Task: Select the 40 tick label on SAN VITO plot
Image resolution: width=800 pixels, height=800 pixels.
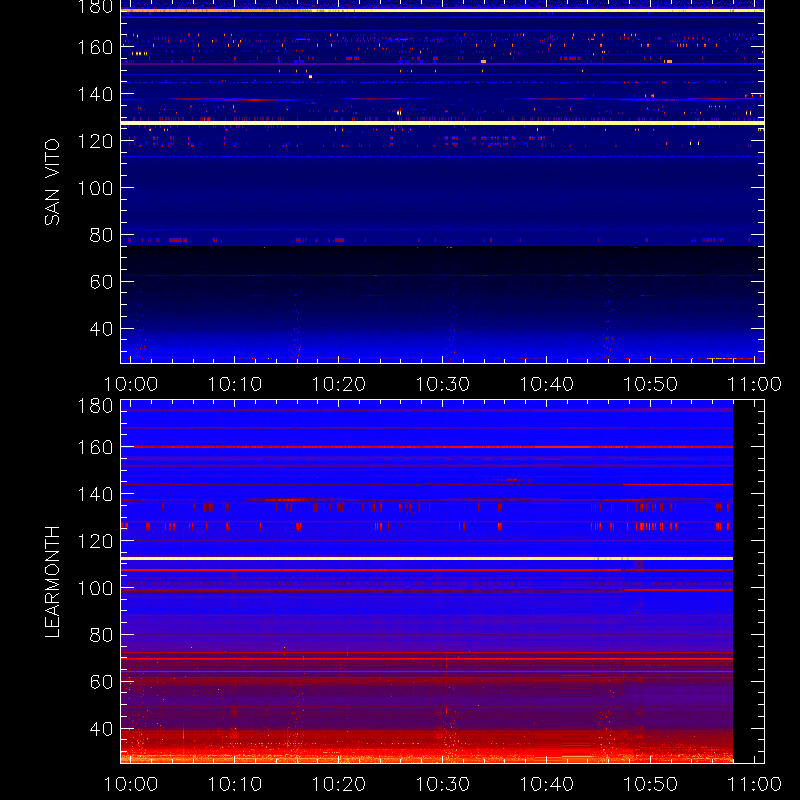Action: 101,329
